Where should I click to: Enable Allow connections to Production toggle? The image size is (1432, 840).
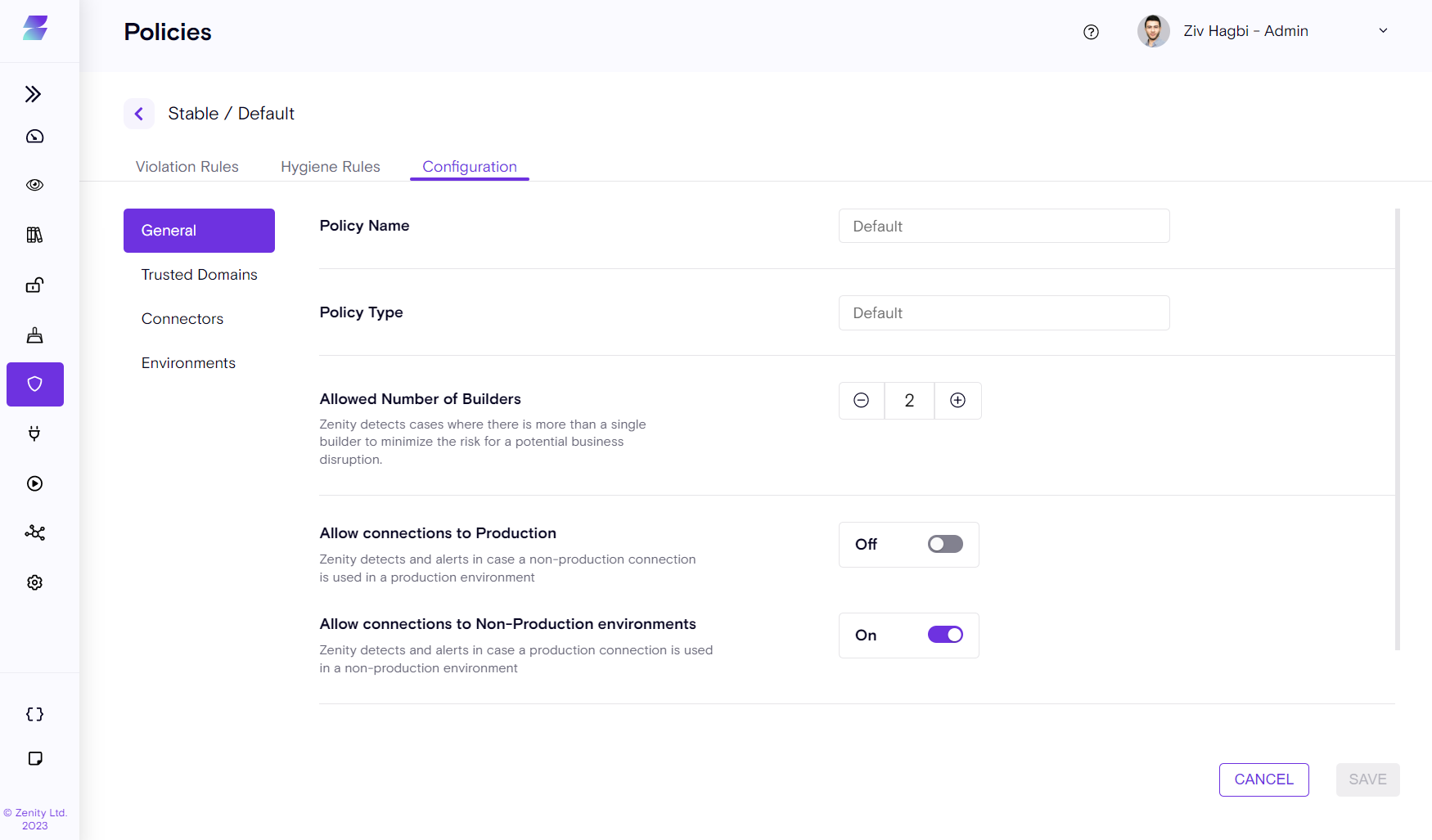click(945, 545)
